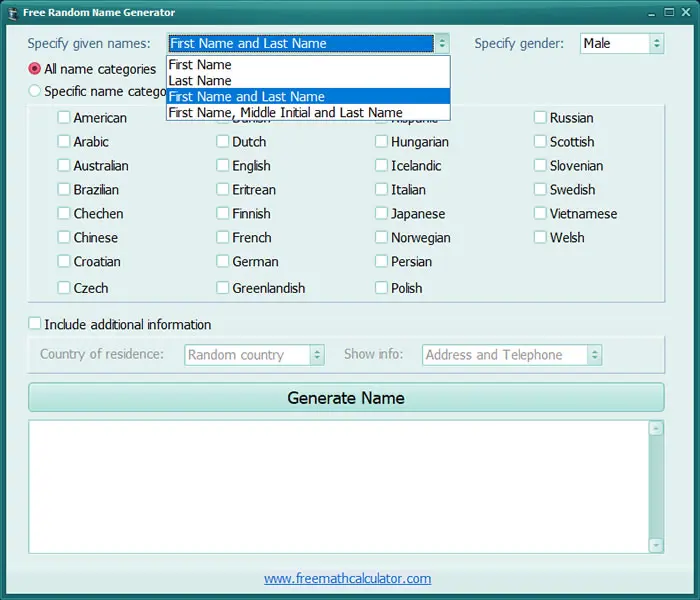Collapse the given names dropdown via its arrow
Image resolution: width=700 pixels, height=600 pixels.
(x=442, y=43)
